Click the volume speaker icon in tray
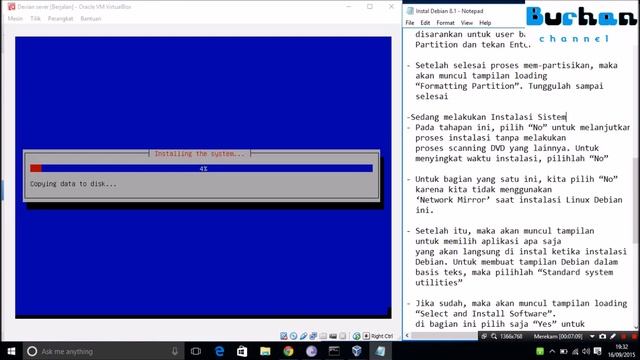 586,351
